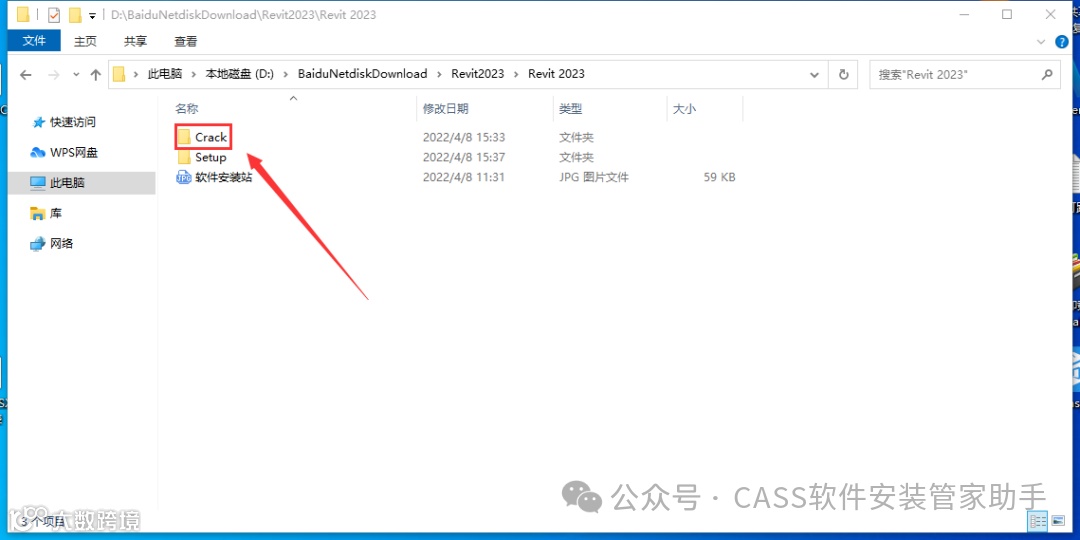Open the help question mark icon
Screen dimensions: 1080x540
[x=1061, y=42]
